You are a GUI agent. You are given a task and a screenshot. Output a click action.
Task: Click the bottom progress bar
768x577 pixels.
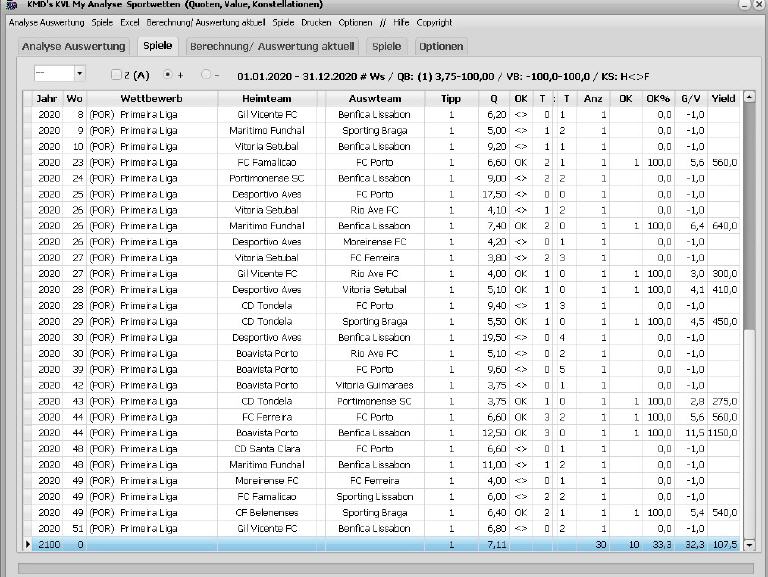386,569
